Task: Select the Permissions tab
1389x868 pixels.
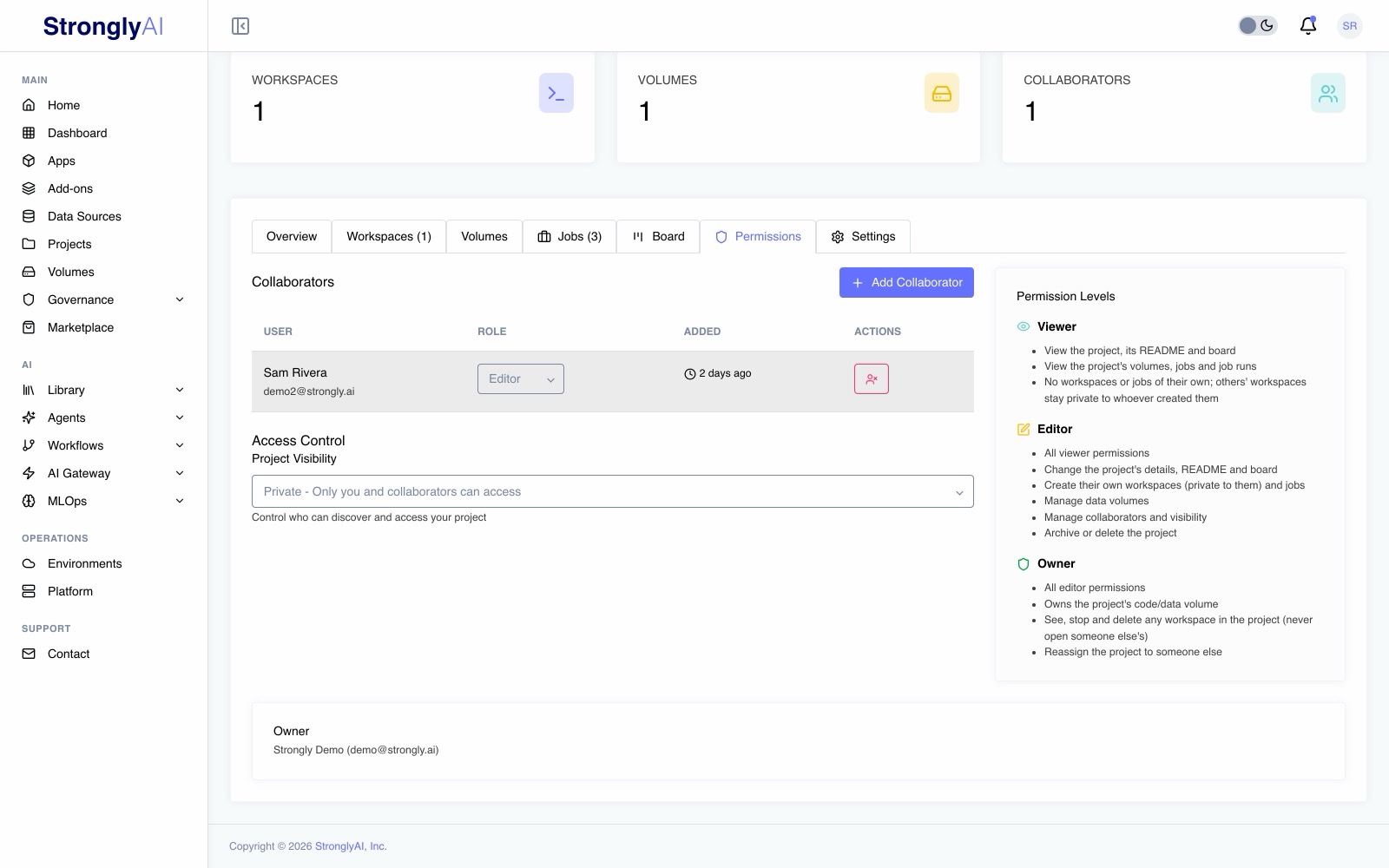Action: (758, 236)
